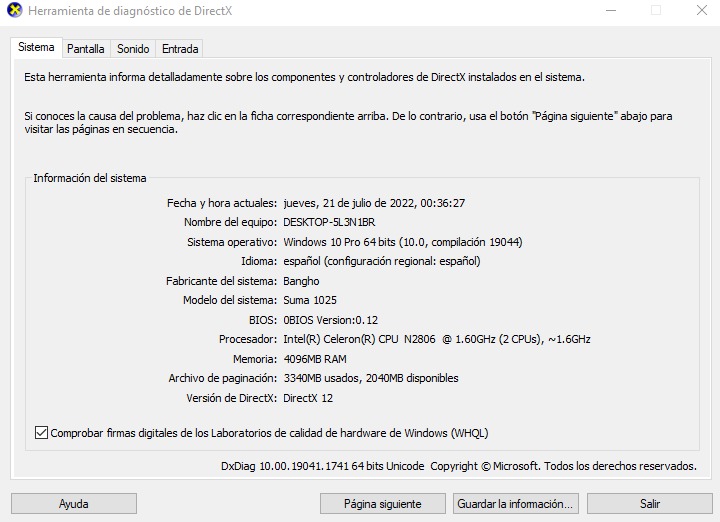
Task: Close the window with the X button
Action: [x=700, y=11]
